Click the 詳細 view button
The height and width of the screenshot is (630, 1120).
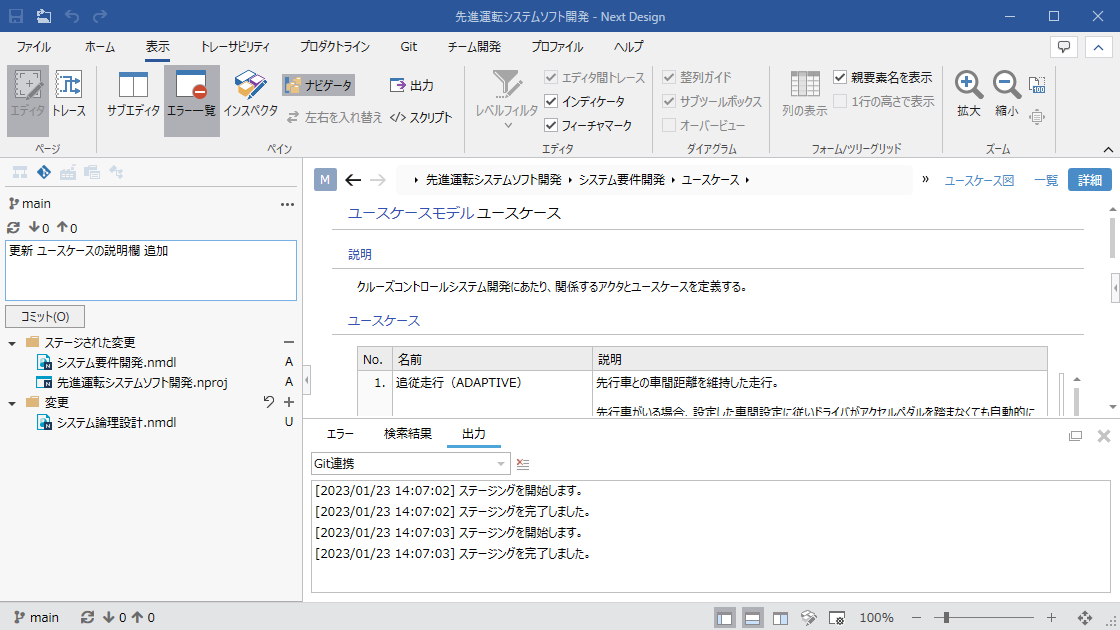click(1090, 180)
